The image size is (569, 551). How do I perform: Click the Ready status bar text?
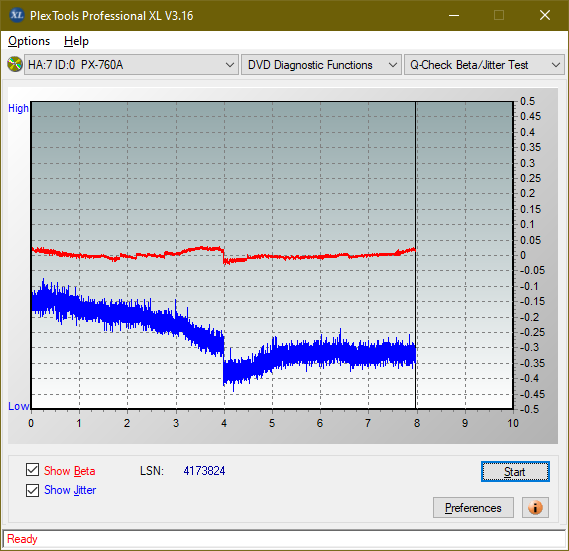click(22, 539)
